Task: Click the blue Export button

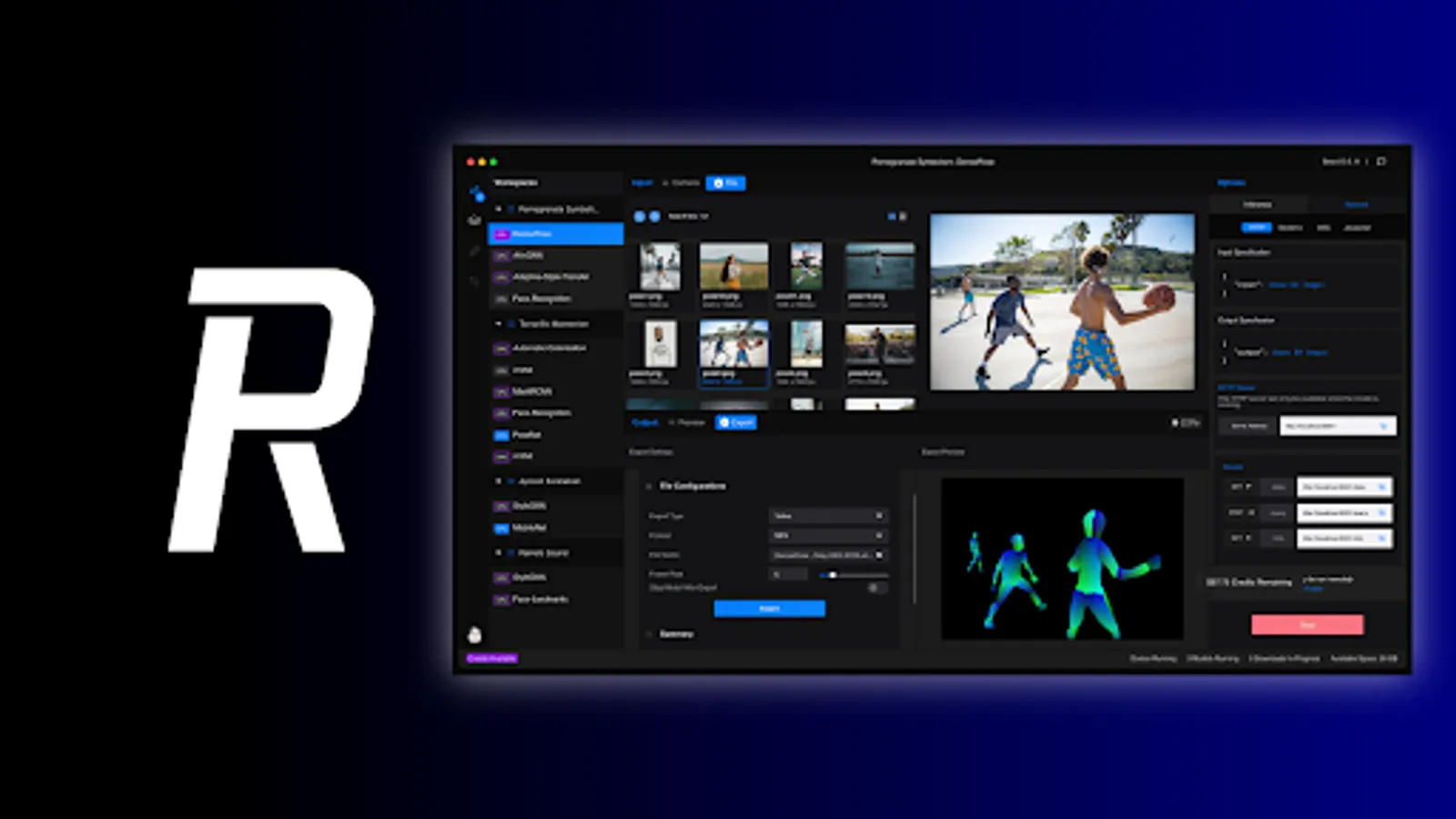Action: click(770, 608)
